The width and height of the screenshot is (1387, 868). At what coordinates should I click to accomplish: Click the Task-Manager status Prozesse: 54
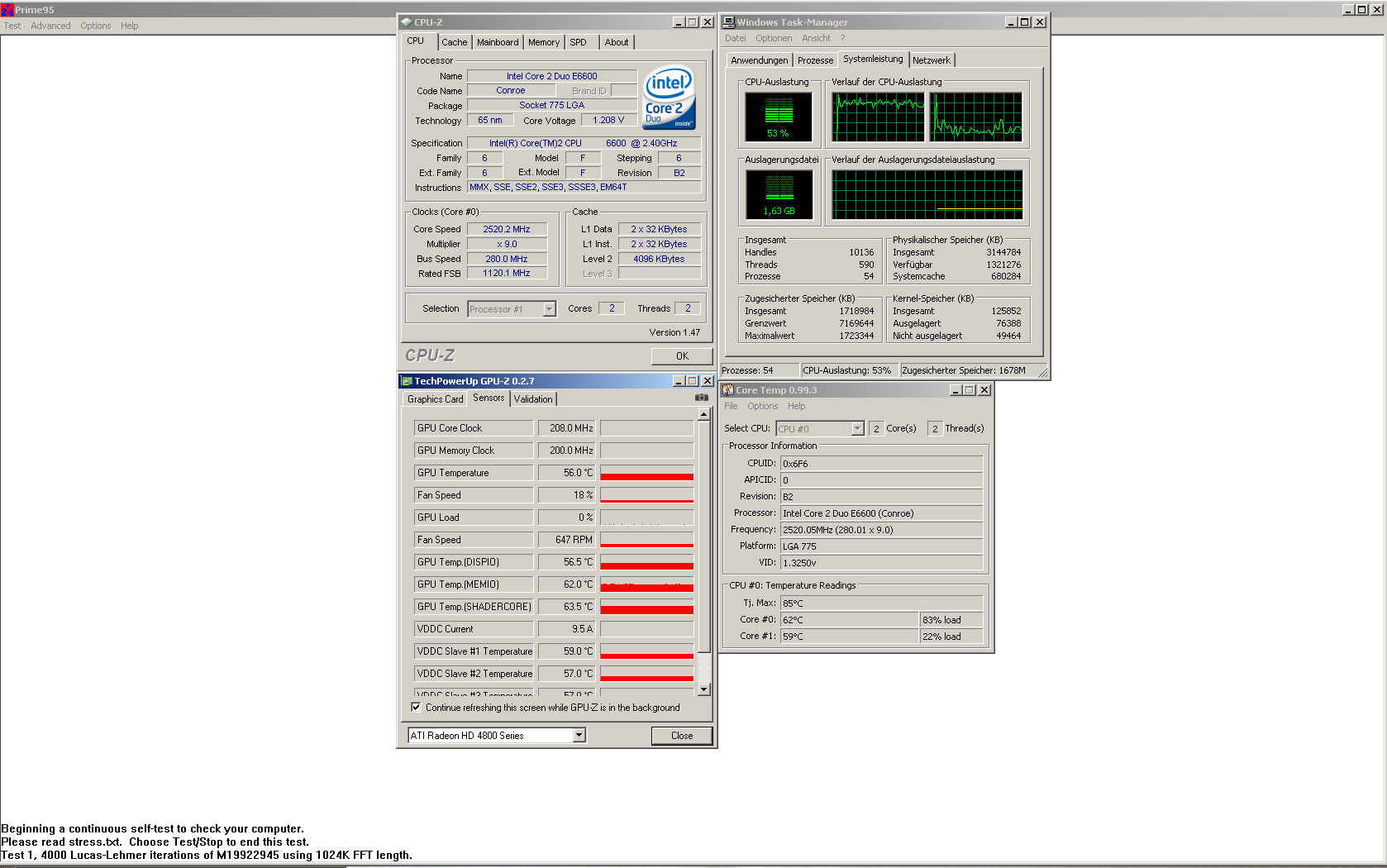coord(760,370)
